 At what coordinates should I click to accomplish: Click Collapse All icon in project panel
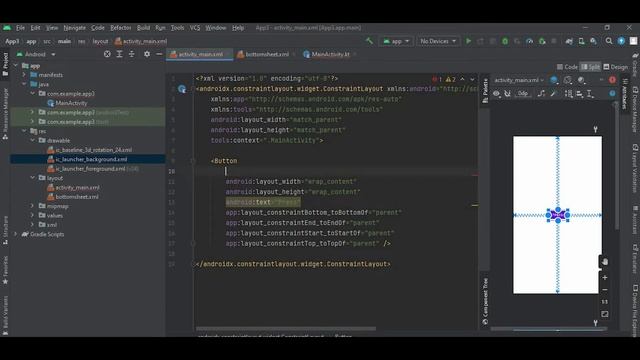coord(131,54)
